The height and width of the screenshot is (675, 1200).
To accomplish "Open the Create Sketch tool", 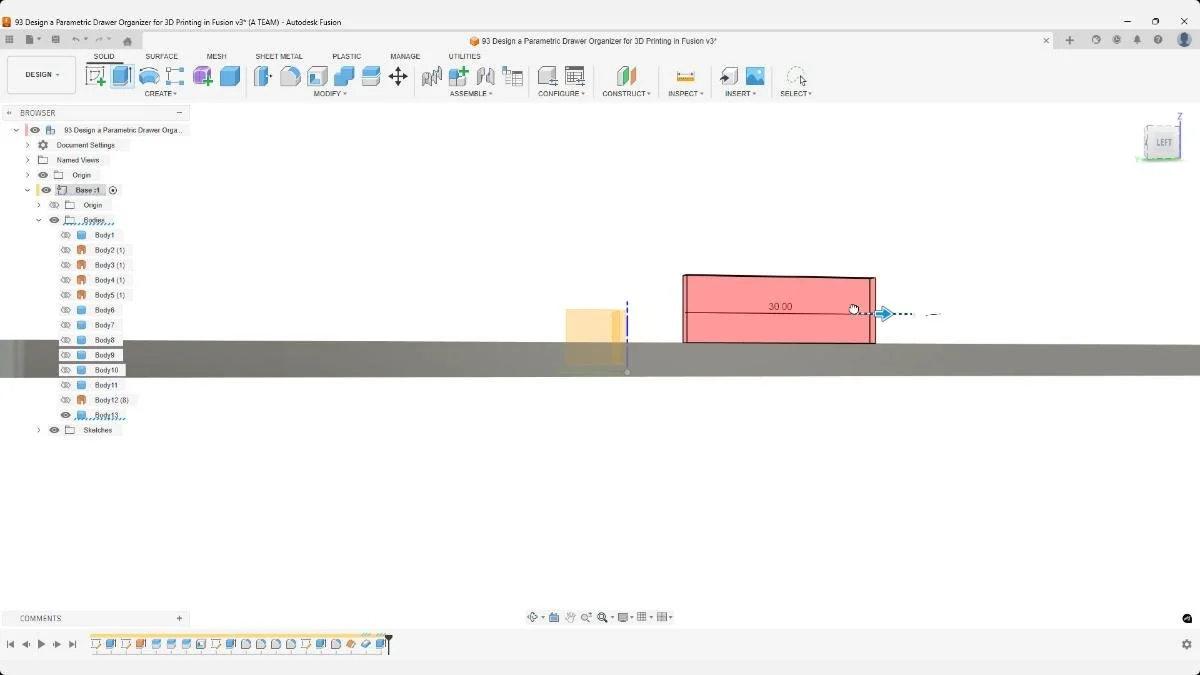I will [x=97, y=76].
